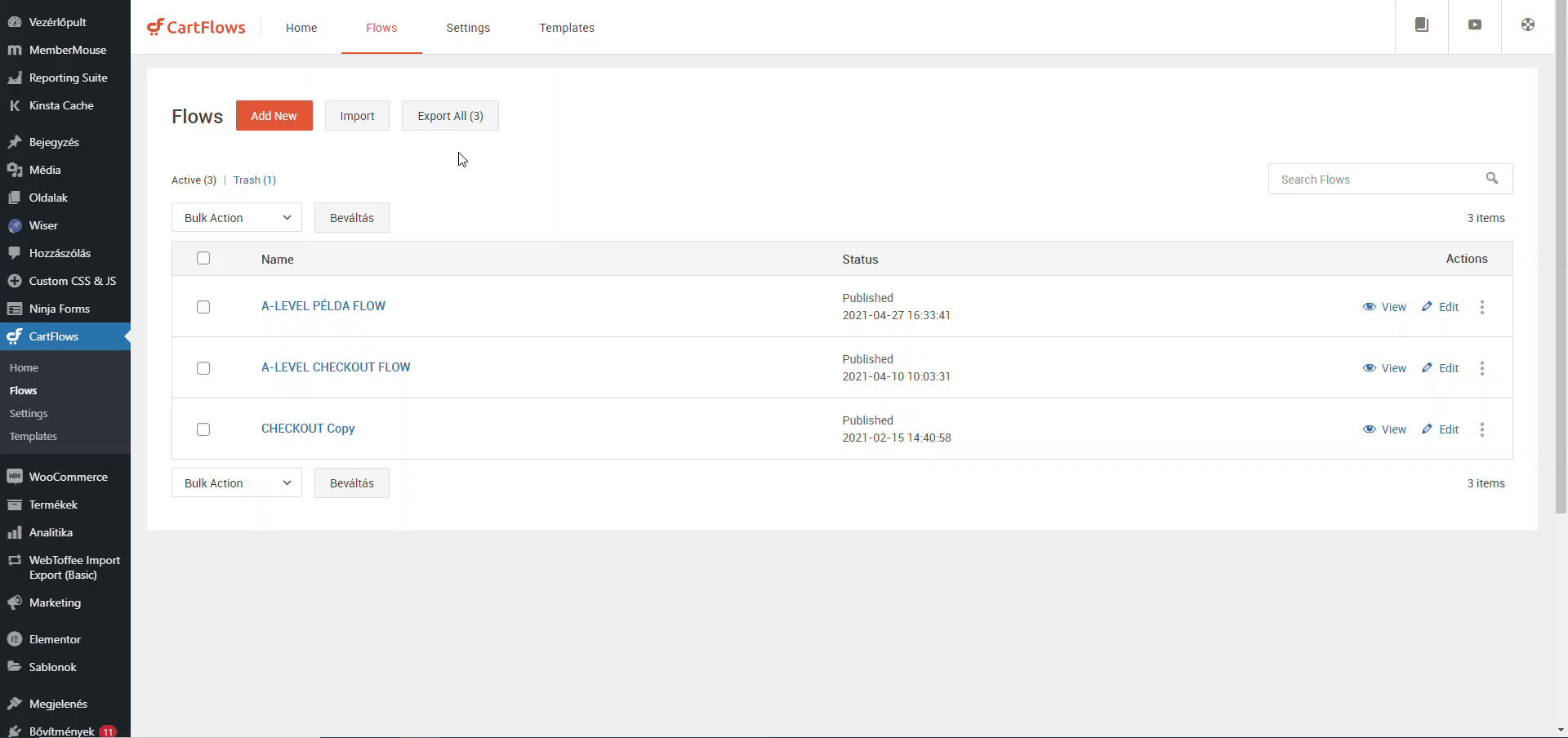Check the CHECKOUT Copy row checkbox
1568x738 pixels.
[203, 429]
